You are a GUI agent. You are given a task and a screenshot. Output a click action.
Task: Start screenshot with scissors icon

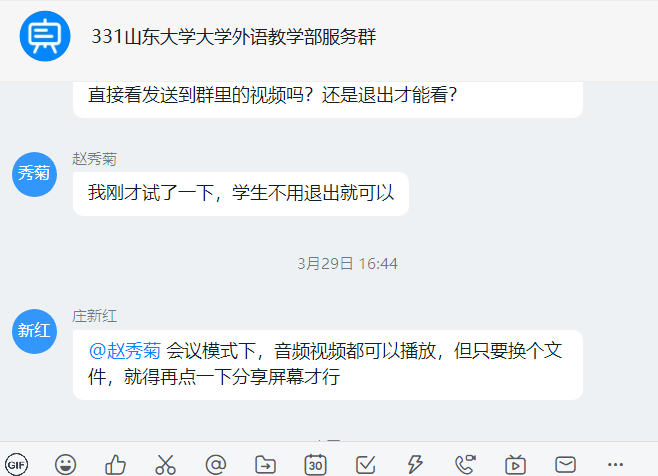click(165, 465)
